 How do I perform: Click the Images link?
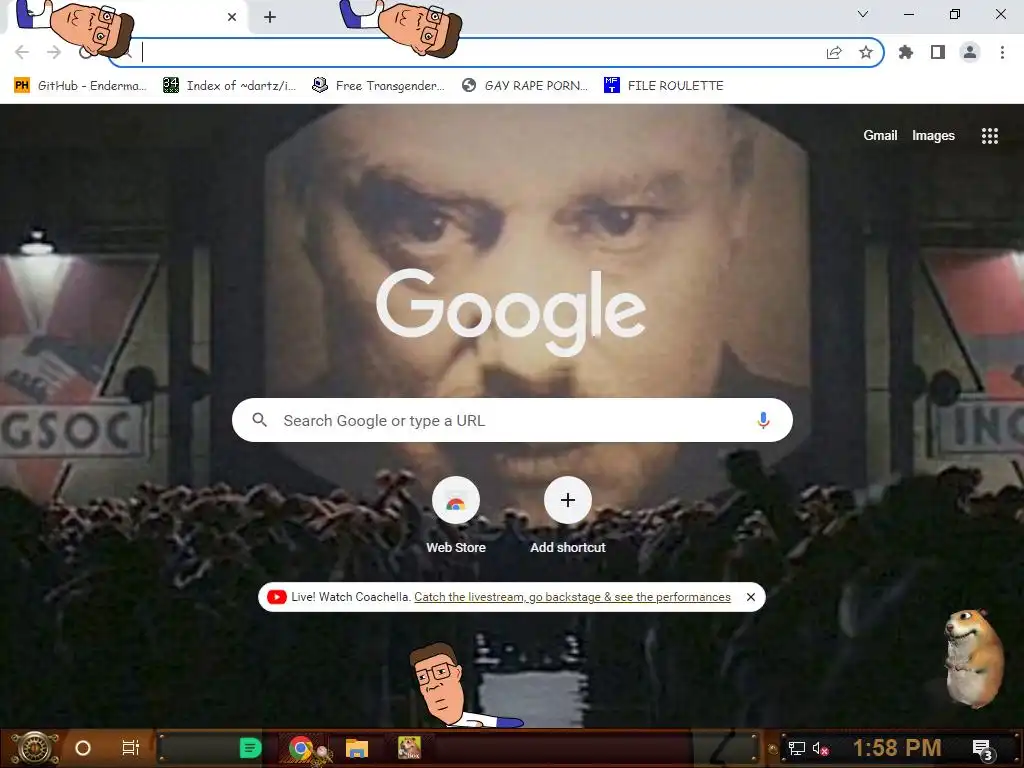pyautogui.click(x=933, y=135)
